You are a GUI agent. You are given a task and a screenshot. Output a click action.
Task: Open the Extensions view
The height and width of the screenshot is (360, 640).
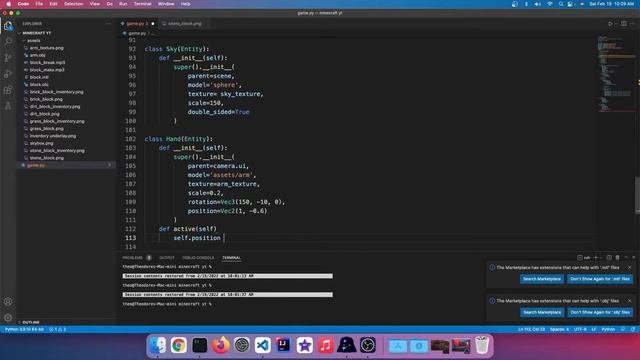tap(8, 90)
